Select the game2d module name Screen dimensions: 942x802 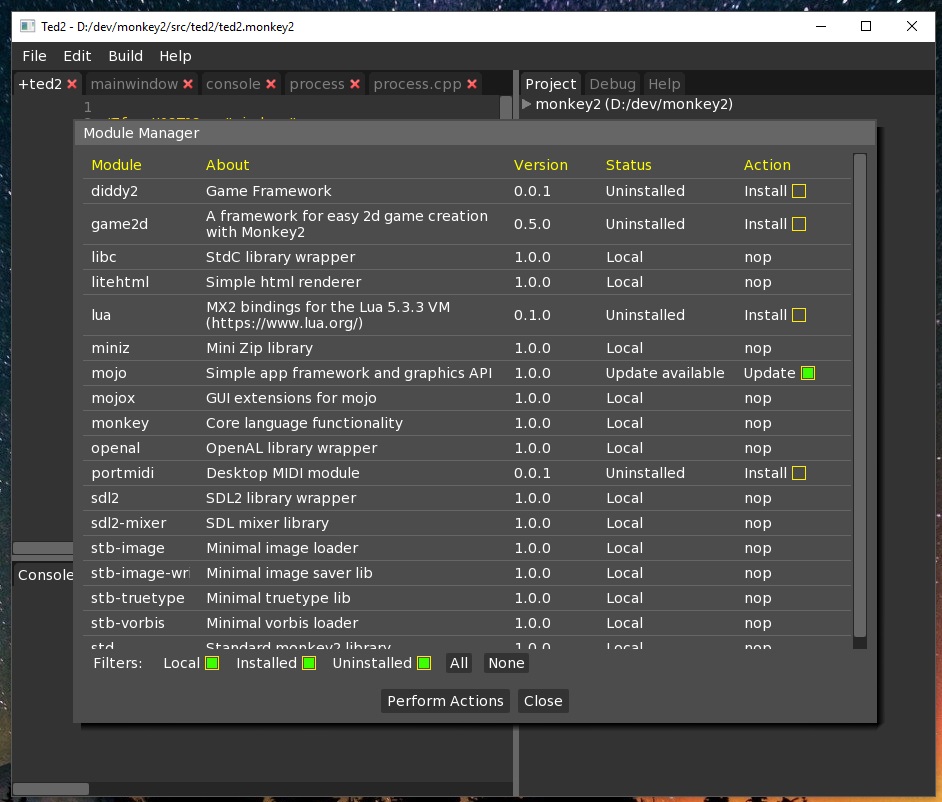pos(119,224)
